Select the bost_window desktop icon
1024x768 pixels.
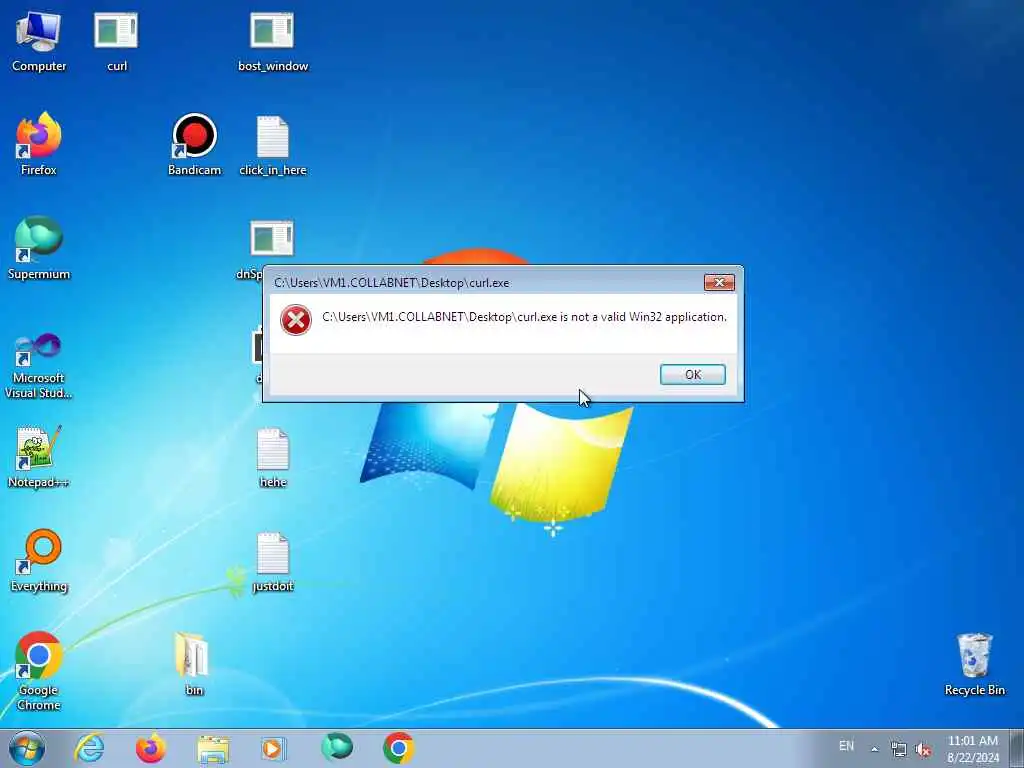point(272,41)
